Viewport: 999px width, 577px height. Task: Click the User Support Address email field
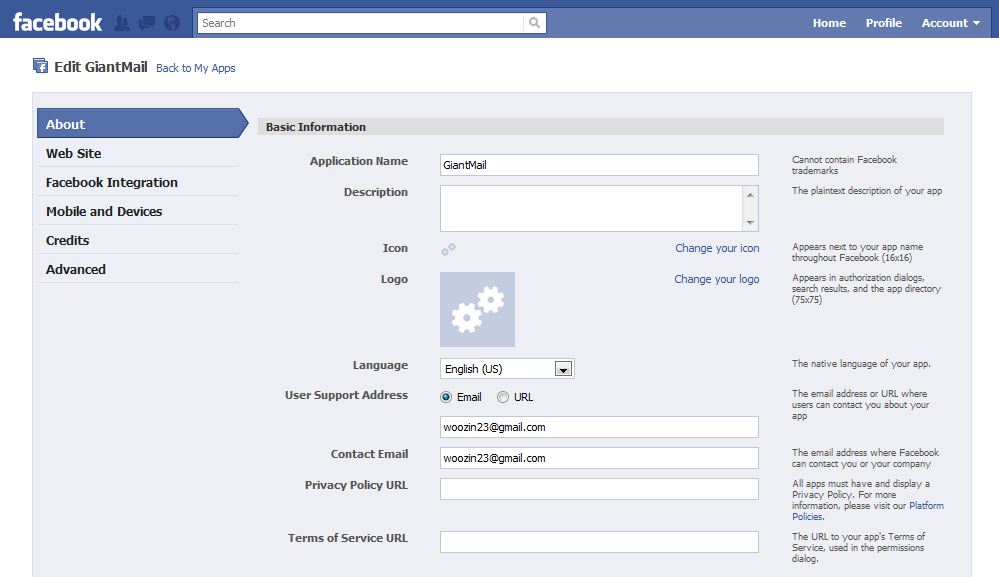click(599, 427)
